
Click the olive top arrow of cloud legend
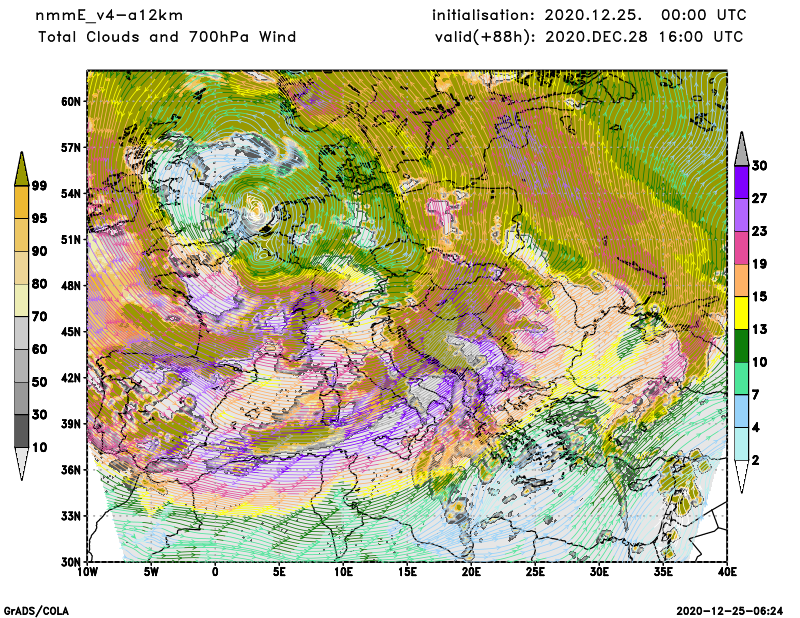23,166
